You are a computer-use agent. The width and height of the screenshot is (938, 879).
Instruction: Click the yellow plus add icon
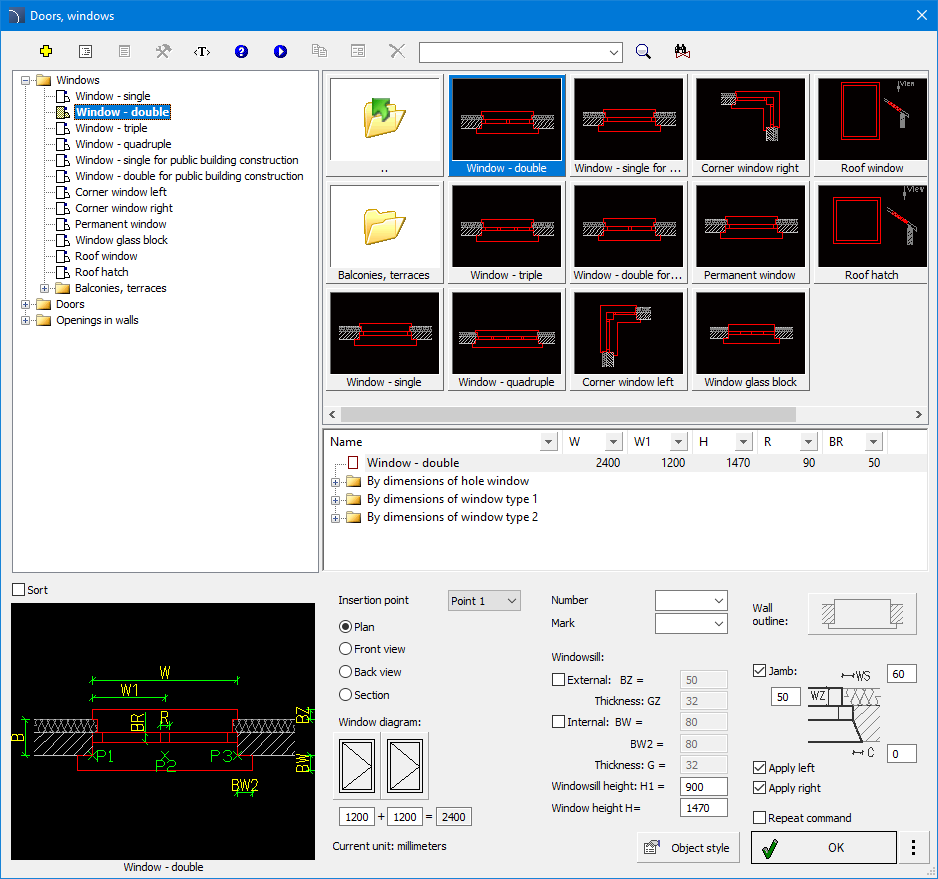coord(45,52)
